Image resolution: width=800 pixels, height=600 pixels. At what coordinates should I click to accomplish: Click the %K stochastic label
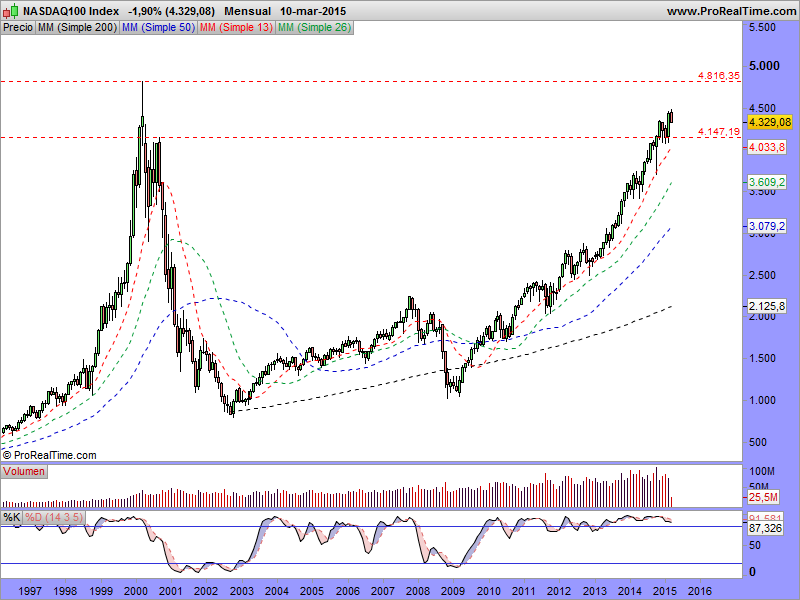[x=12, y=517]
